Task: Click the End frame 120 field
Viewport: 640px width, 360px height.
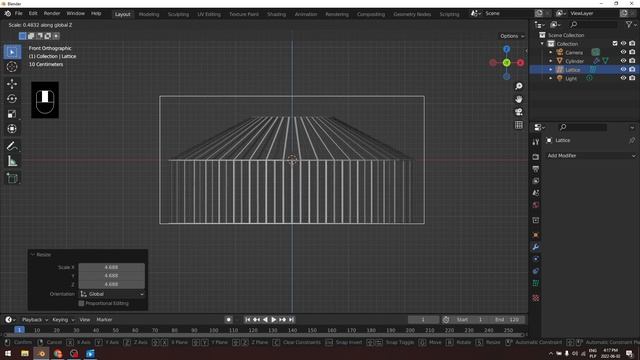Action: click(507, 320)
